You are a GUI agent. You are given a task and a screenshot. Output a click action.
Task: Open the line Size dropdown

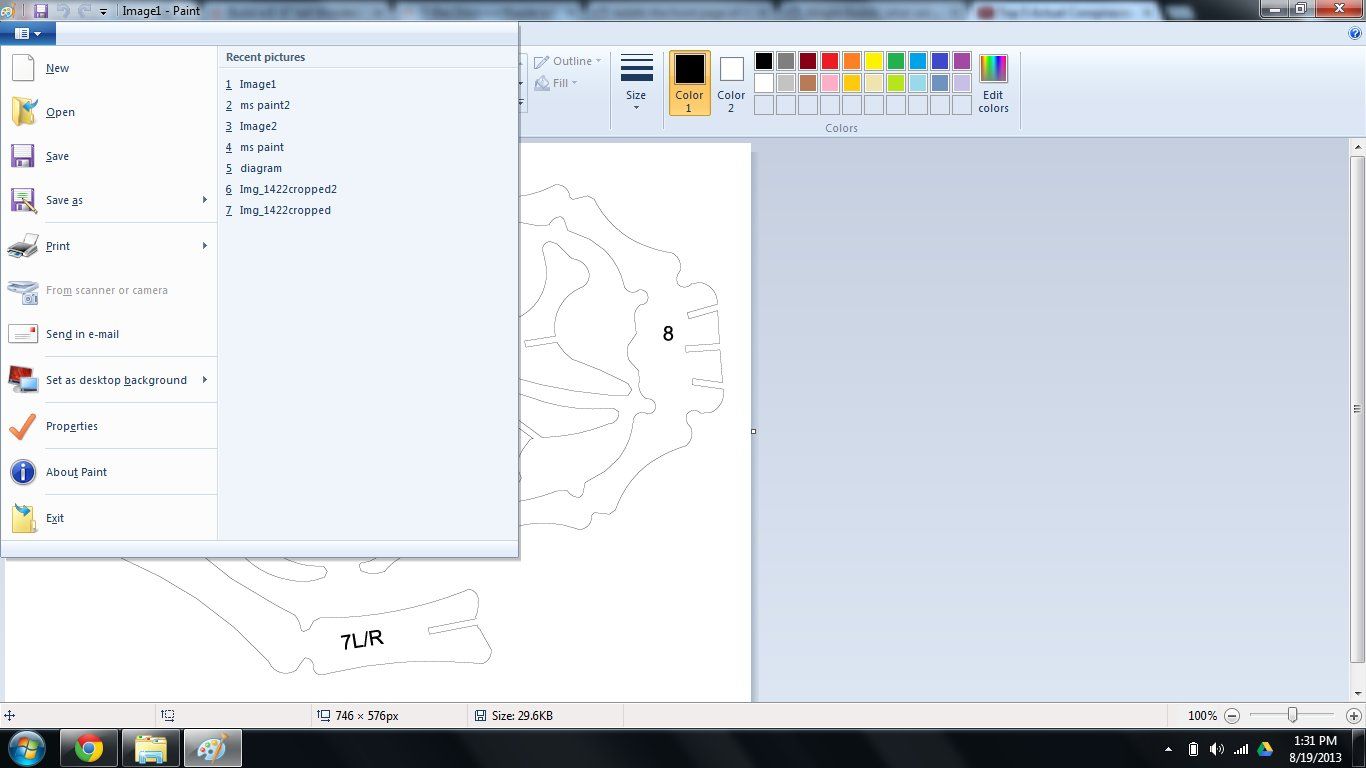(x=636, y=82)
